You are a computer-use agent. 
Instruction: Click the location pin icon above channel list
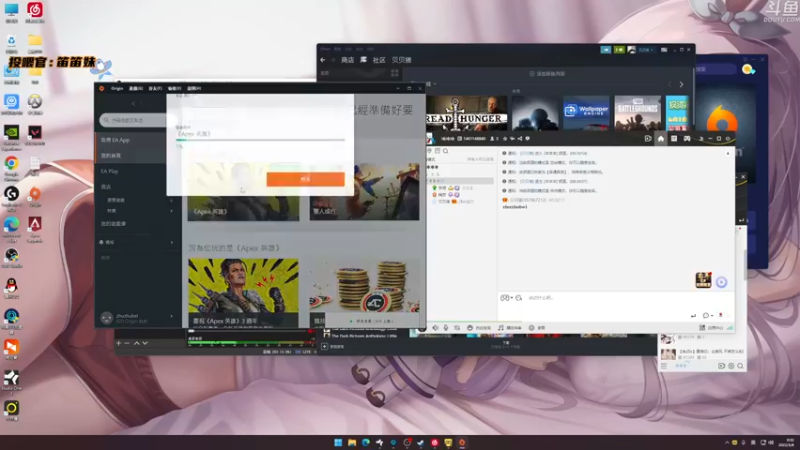tap(430, 151)
